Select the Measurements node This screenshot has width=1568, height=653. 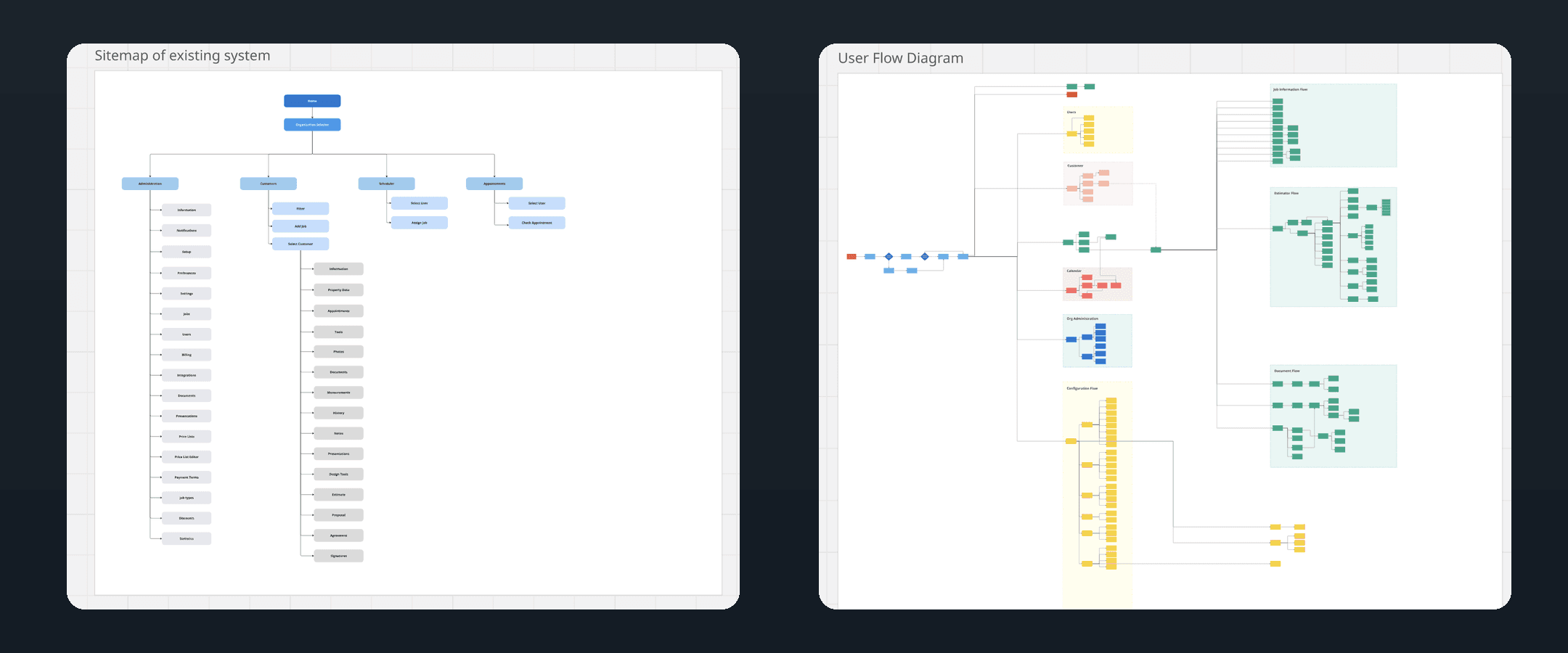point(338,393)
